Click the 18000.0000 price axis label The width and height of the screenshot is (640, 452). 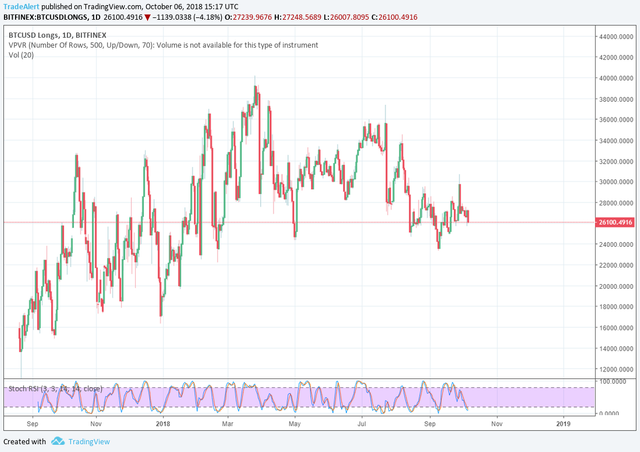616,307
